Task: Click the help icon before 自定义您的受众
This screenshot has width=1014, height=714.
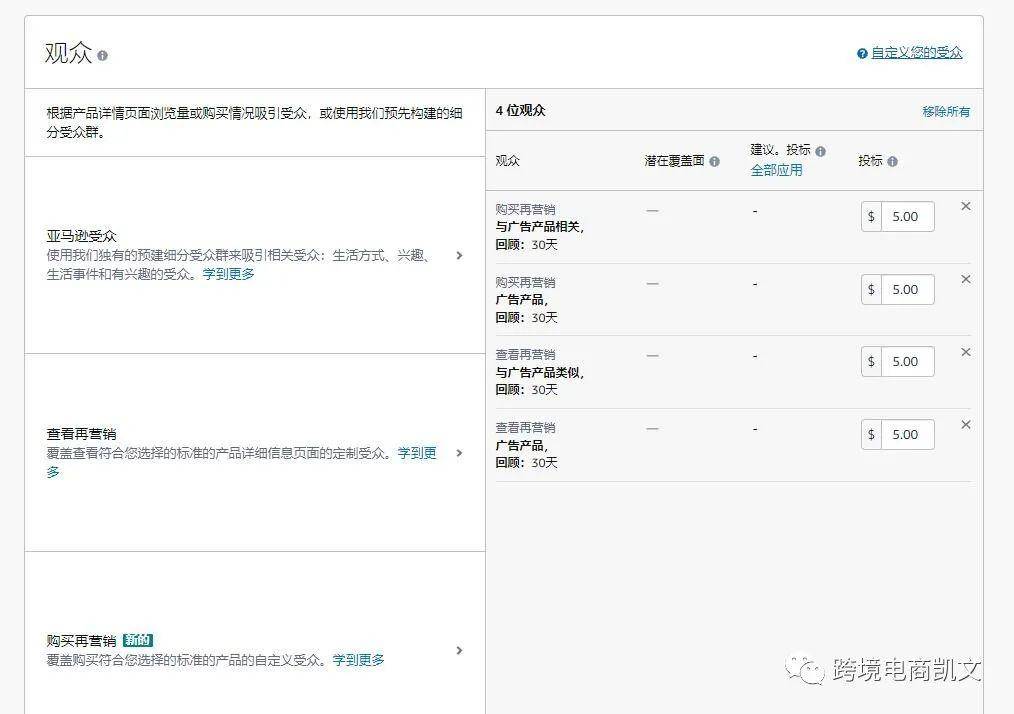Action: click(x=862, y=54)
